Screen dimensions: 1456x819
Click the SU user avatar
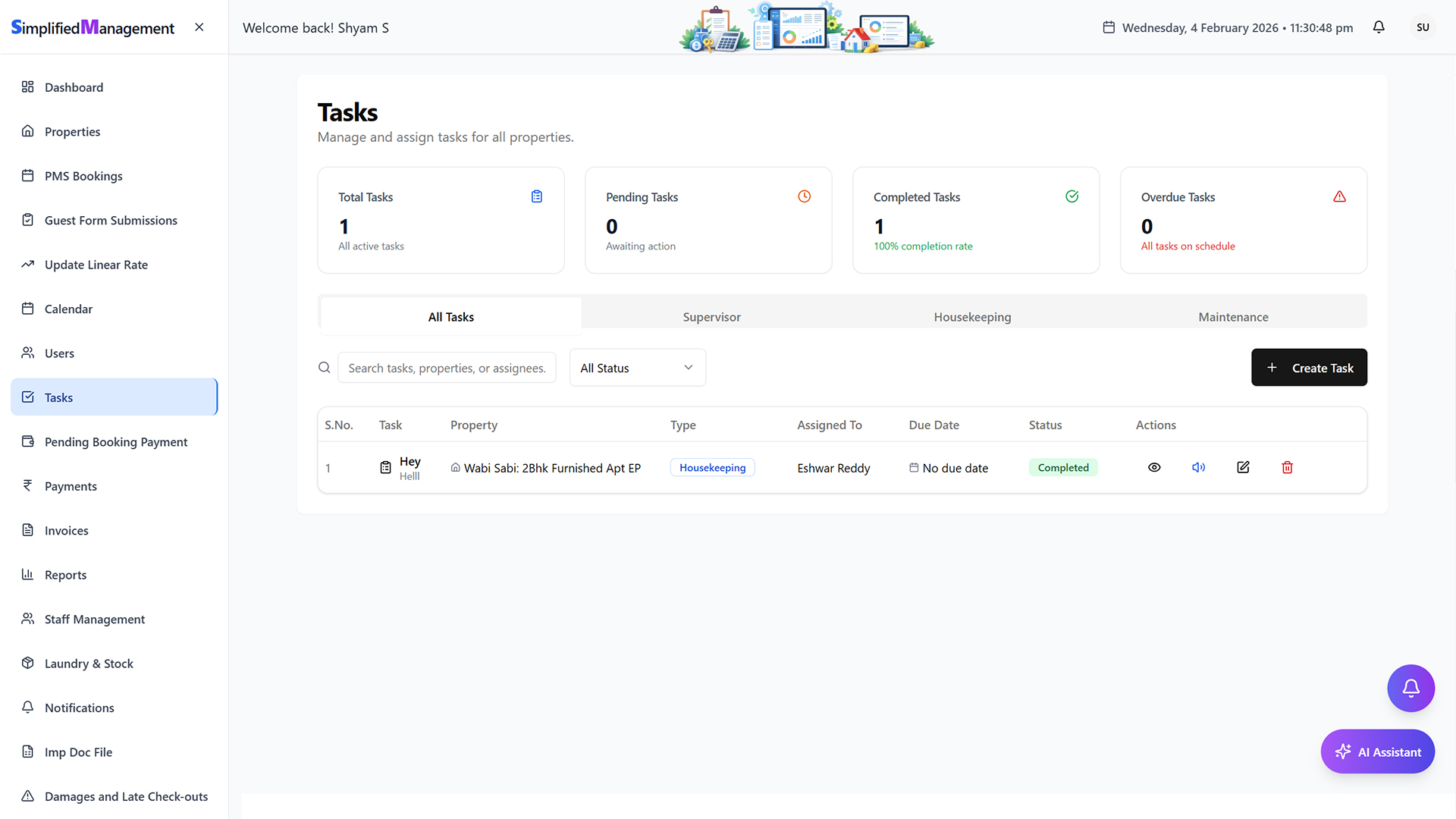[x=1423, y=27]
